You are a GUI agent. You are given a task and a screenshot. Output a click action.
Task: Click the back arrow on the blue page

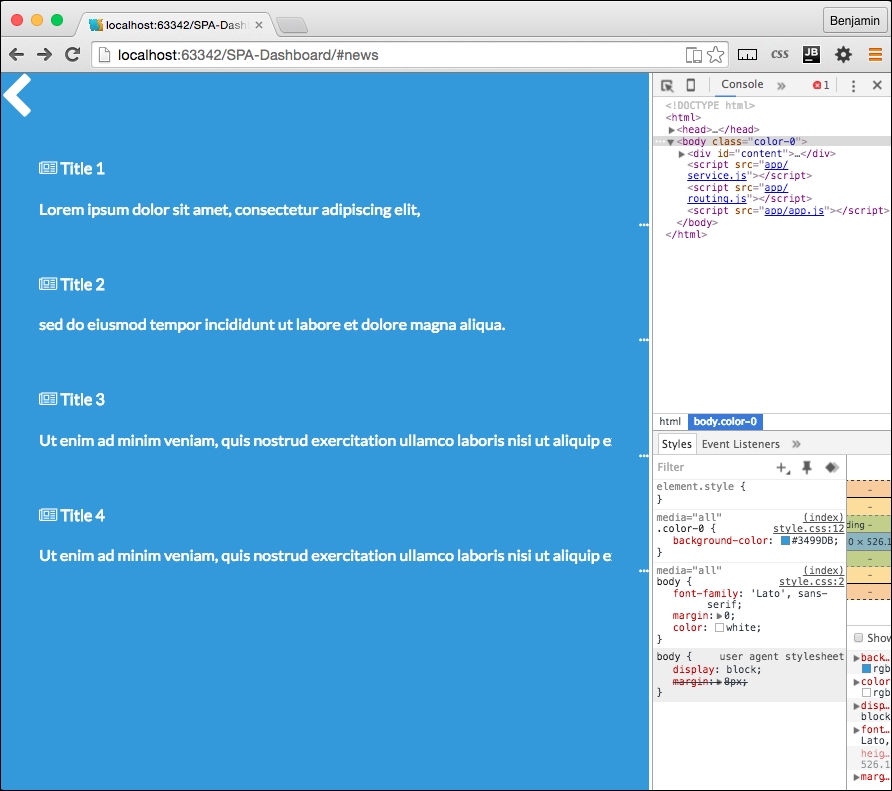[16, 97]
